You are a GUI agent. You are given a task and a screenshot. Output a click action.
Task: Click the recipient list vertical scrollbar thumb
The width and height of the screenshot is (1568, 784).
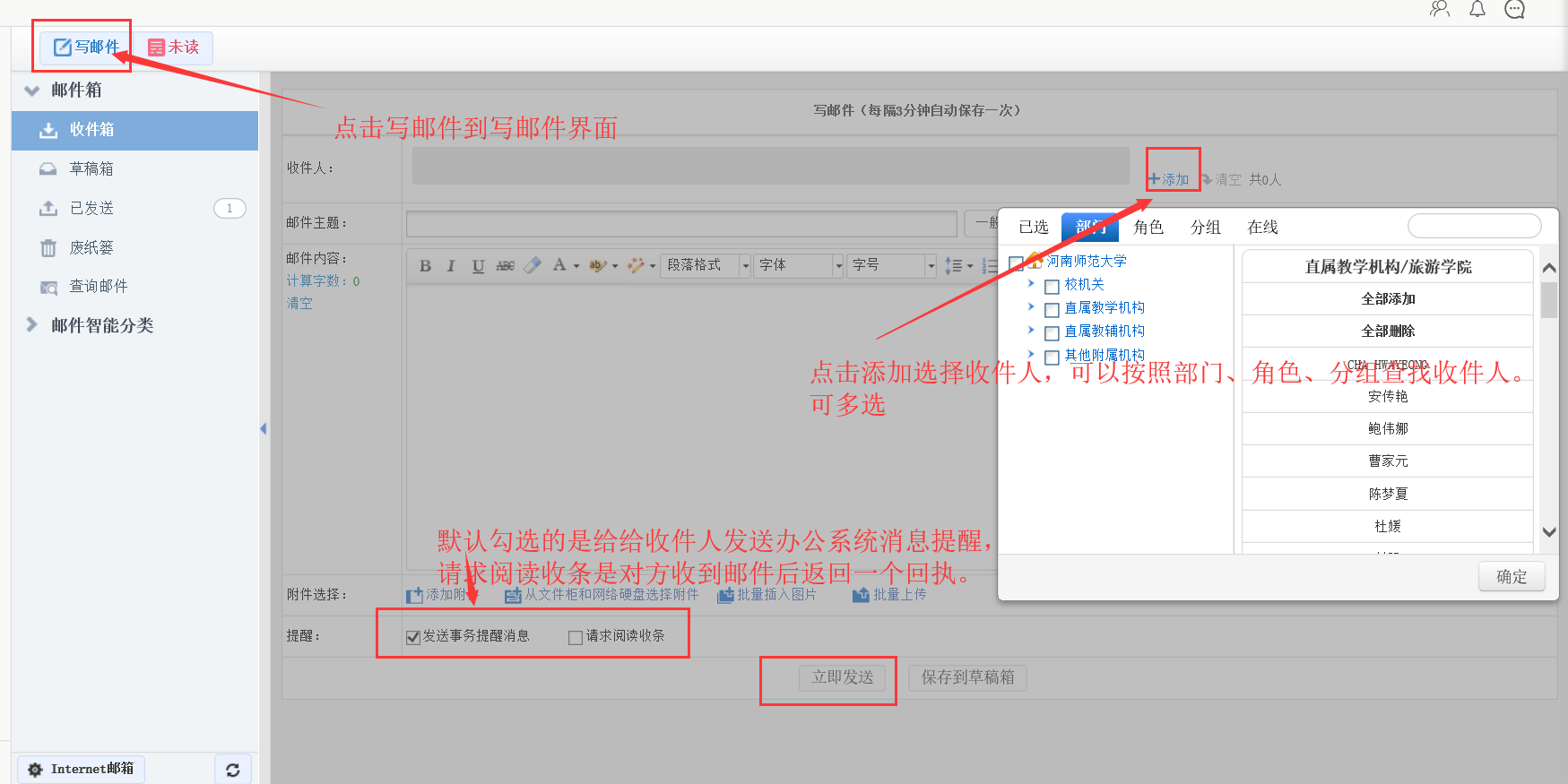(x=1548, y=300)
